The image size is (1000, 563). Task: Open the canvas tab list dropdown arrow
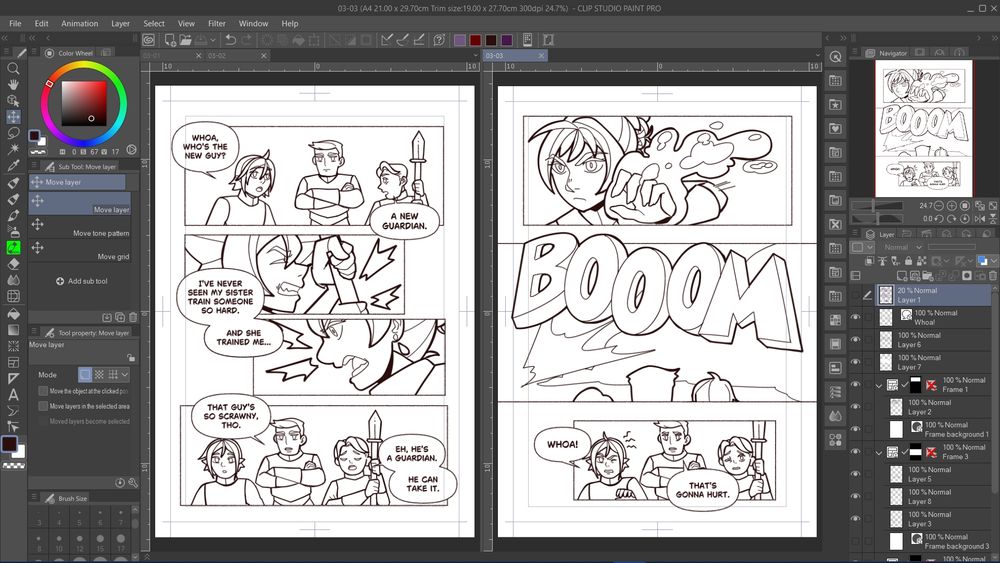(x=474, y=55)
